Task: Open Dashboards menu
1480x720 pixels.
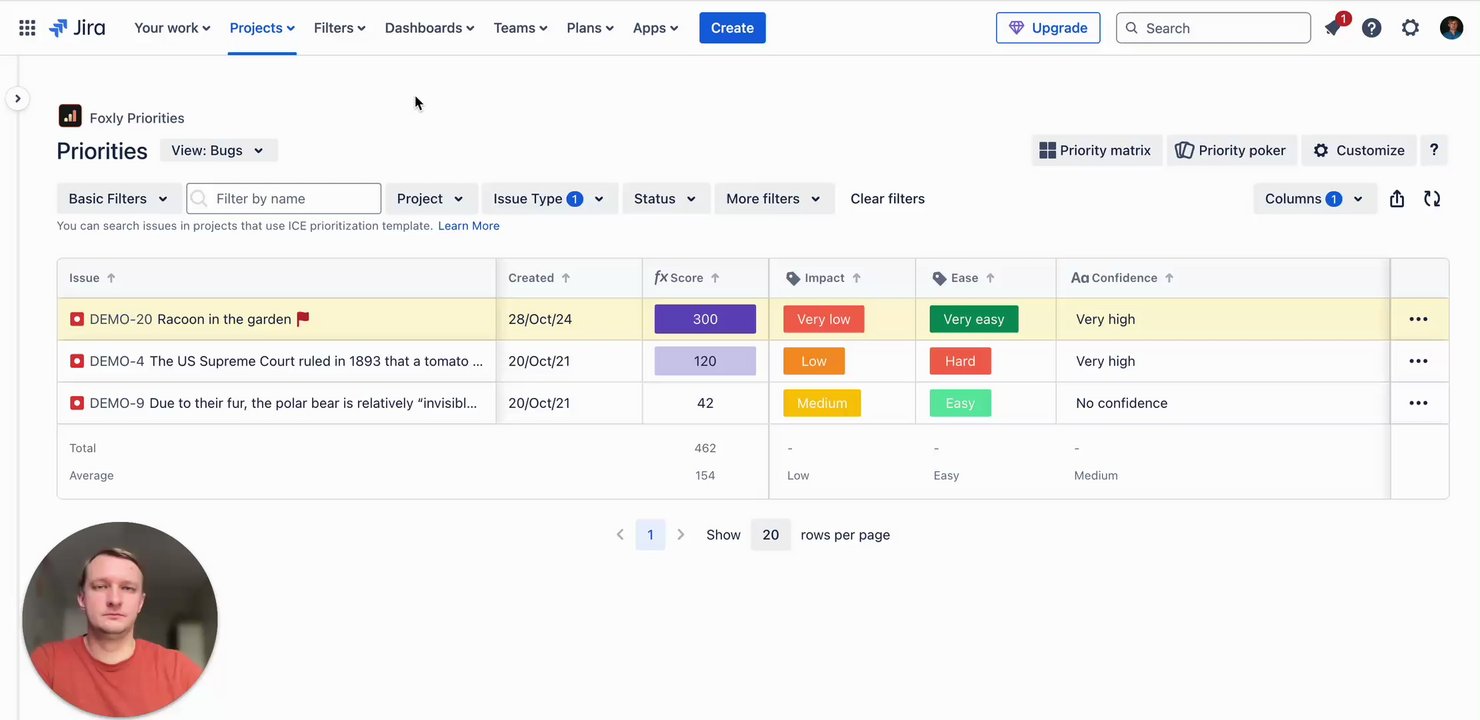Action: [x=430, y=28]
